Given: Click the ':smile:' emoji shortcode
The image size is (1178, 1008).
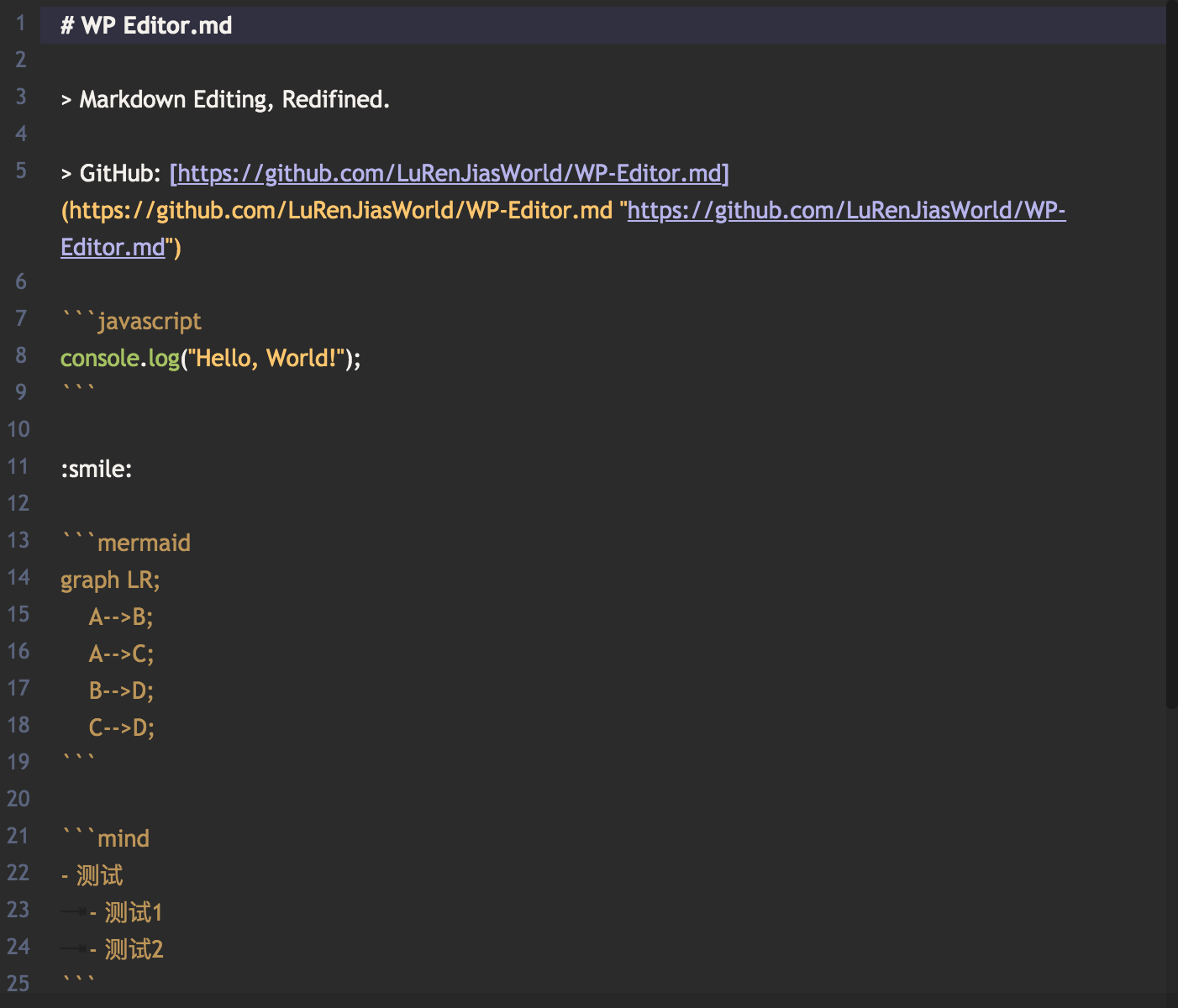Looking at the screenshot, I should (97, 469).
